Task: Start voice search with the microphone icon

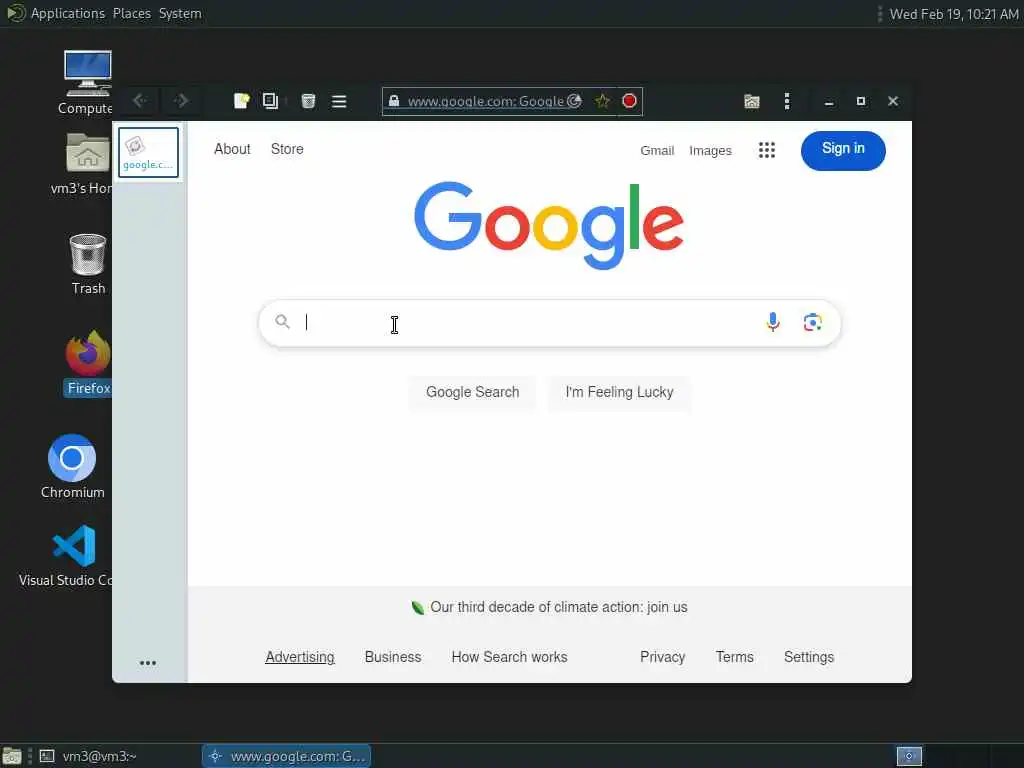Action: (x=773, y=322)
